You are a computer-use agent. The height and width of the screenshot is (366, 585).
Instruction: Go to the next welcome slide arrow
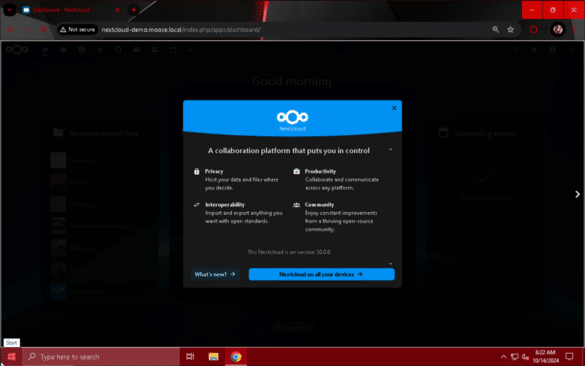pos(577,194)
